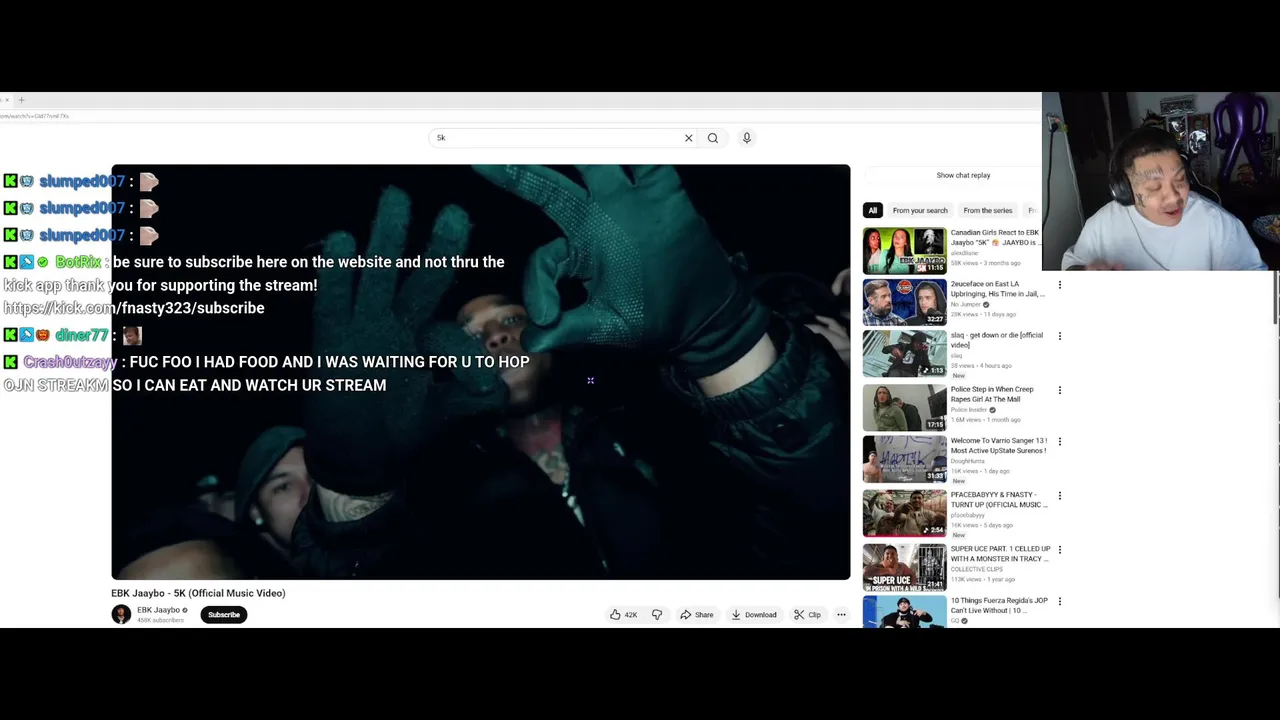This screenshot has width=1280, height=720.
Task: Select the All filter chip
Action: pyautogui.click(x=872, y=210)
